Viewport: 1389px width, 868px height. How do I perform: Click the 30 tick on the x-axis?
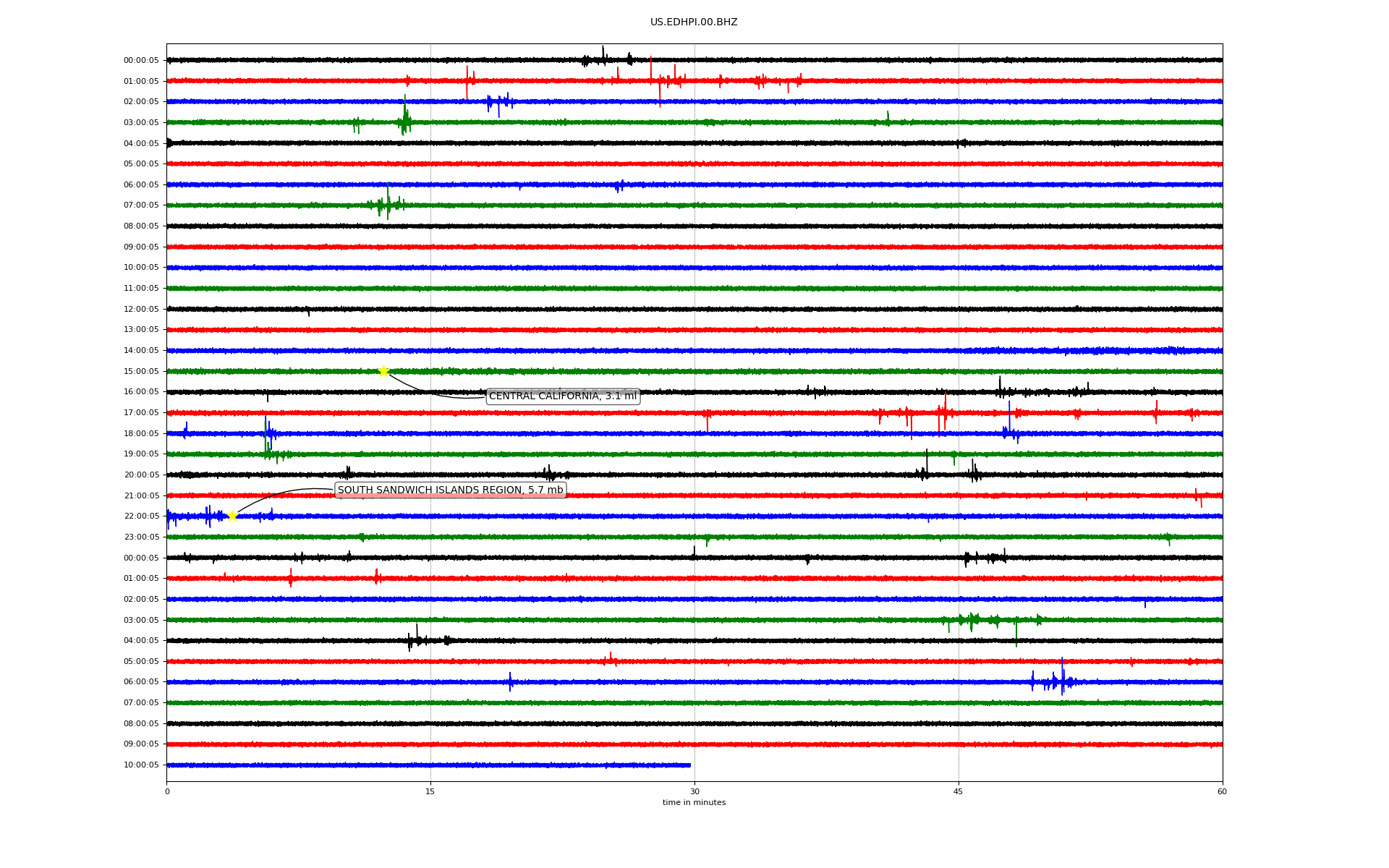click(x=694, y=791)
